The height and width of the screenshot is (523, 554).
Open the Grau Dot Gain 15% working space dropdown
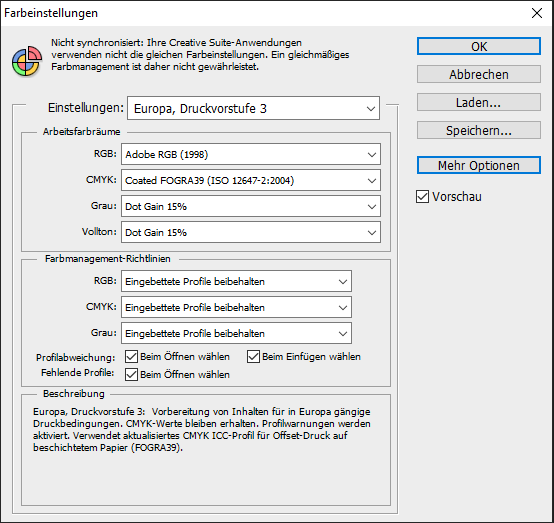tap(251, 206)
